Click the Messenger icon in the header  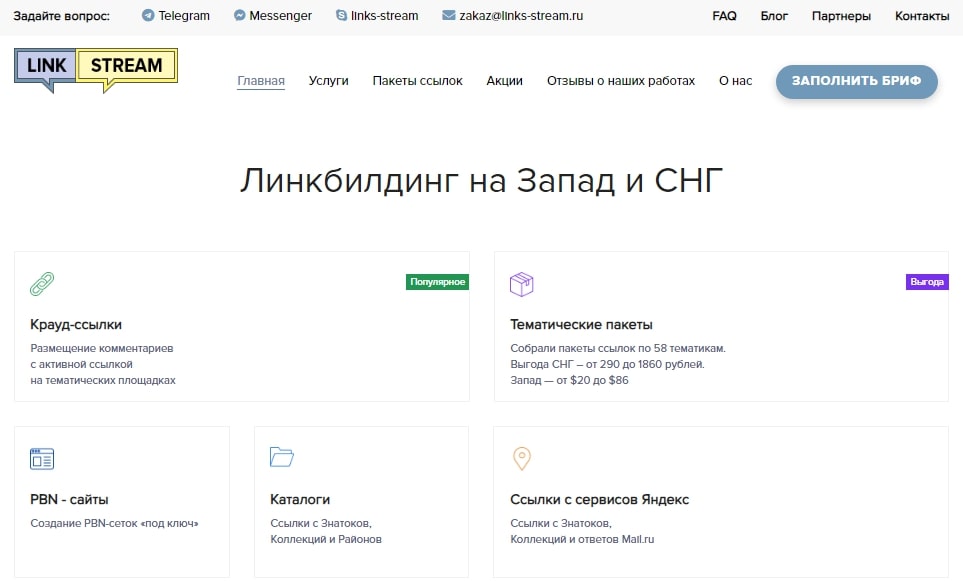pyautogui.click(x=239, y=15)
